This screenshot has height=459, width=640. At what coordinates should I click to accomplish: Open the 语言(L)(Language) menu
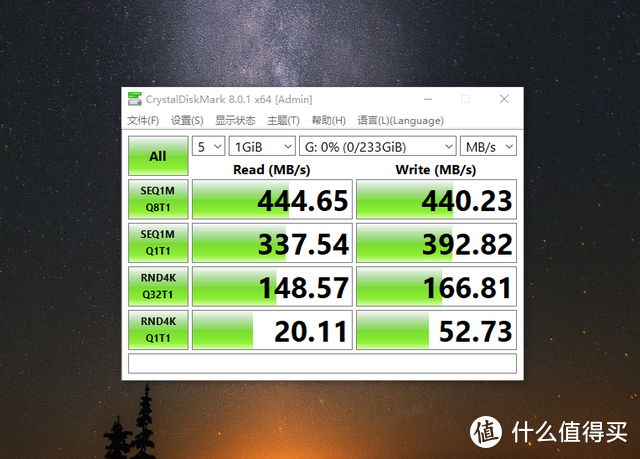coord(400,120)
